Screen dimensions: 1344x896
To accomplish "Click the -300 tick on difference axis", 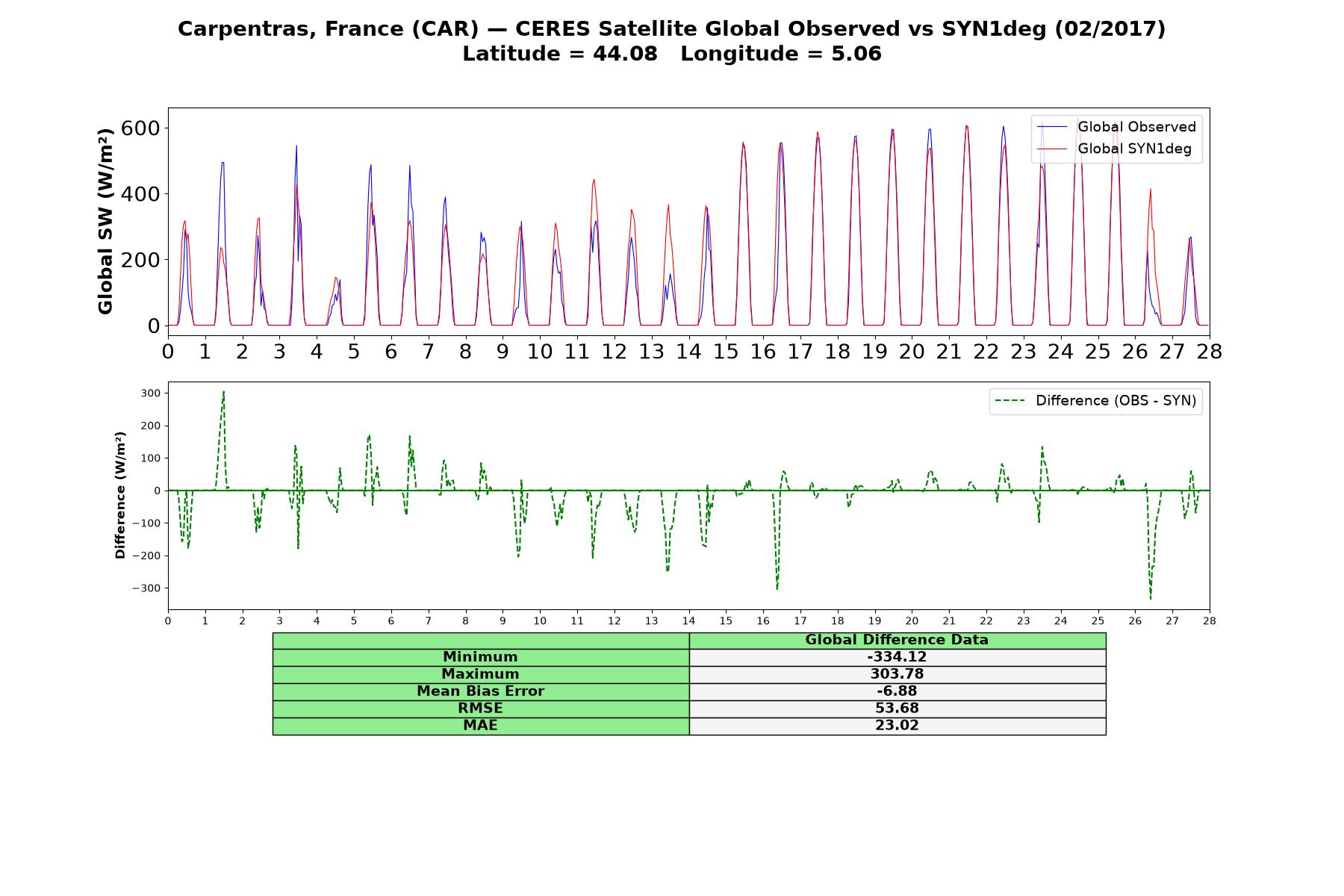I will point(146,588).
